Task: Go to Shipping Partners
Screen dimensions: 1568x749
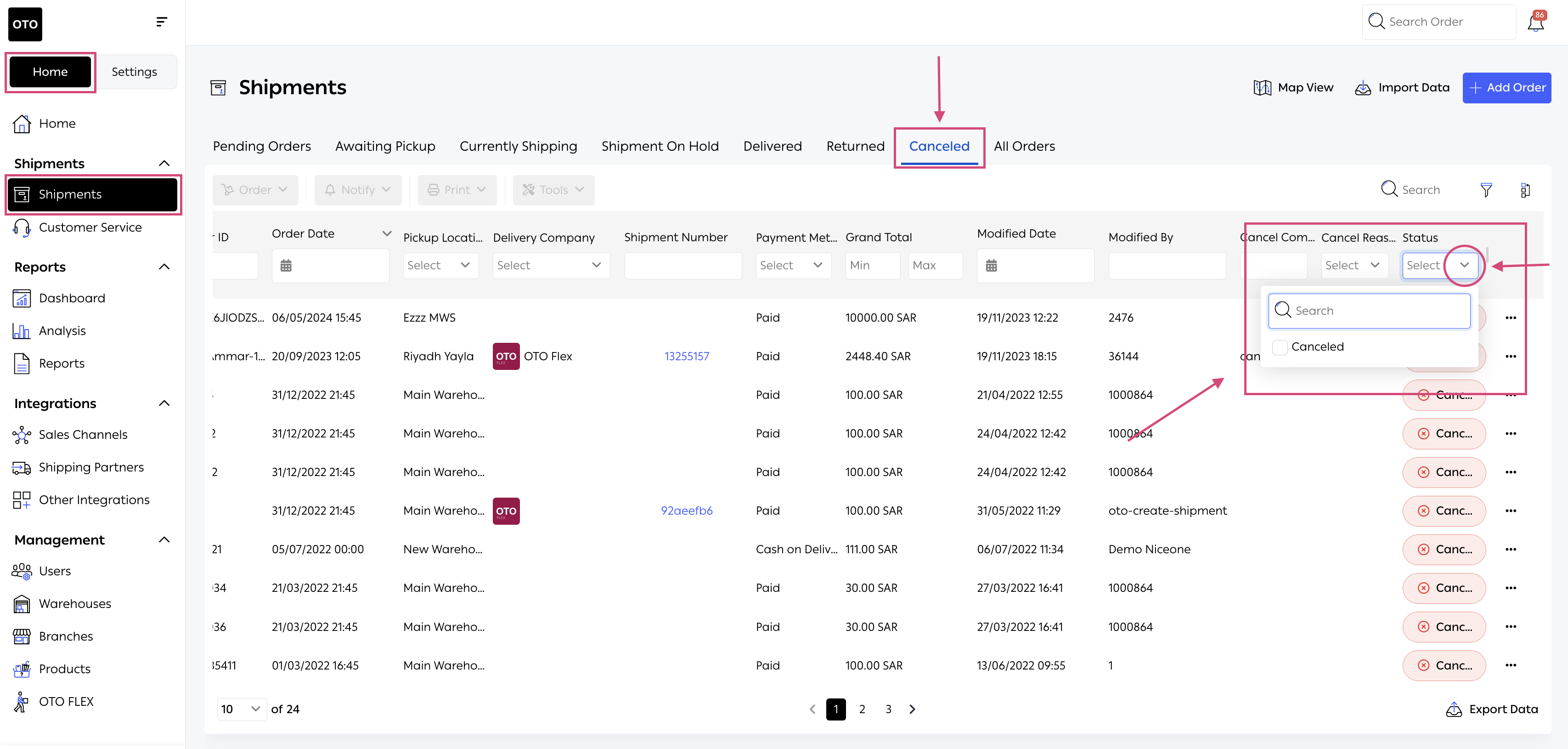Action: 91,467
